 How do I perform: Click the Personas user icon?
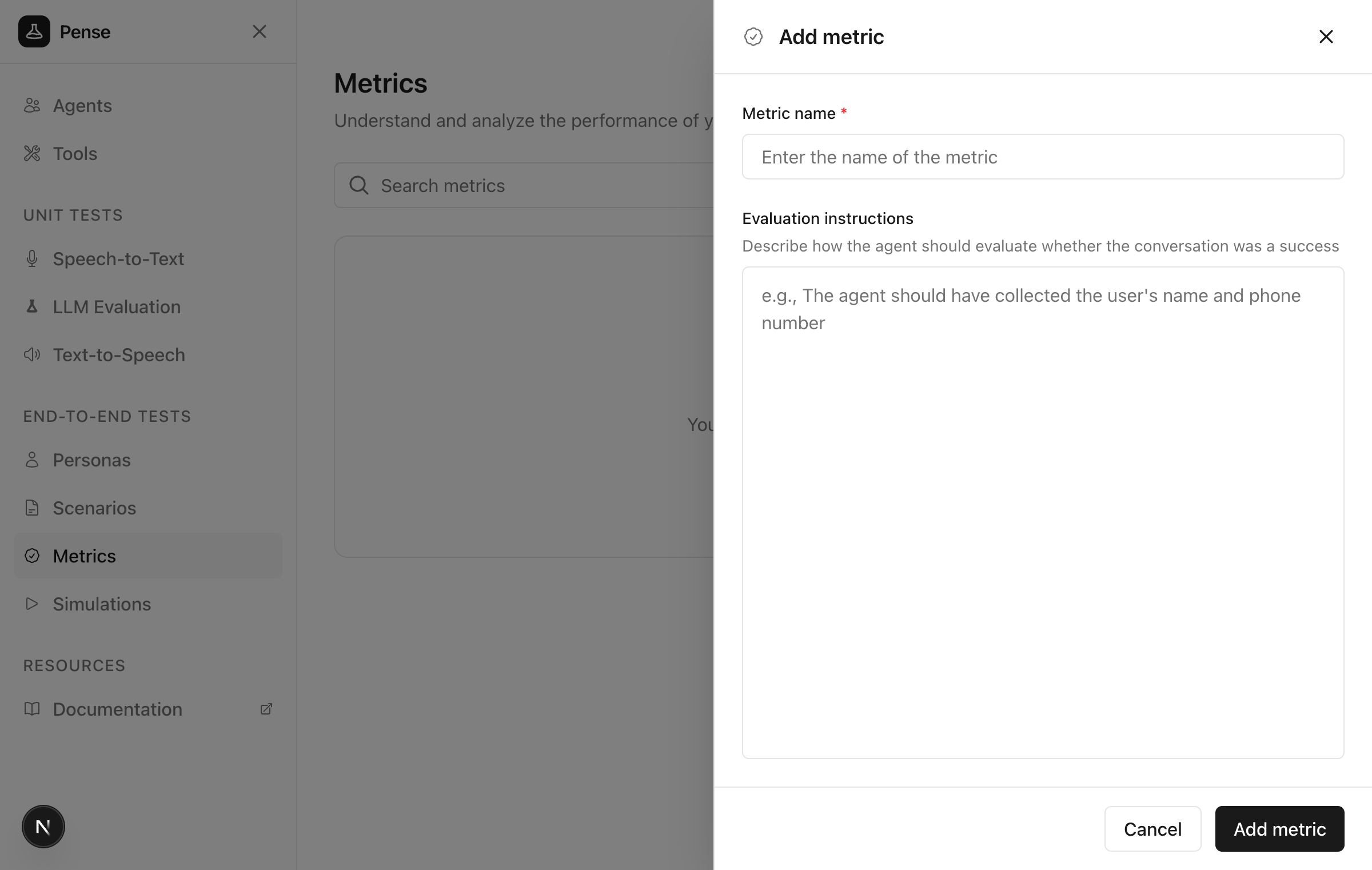pos(32,460)
